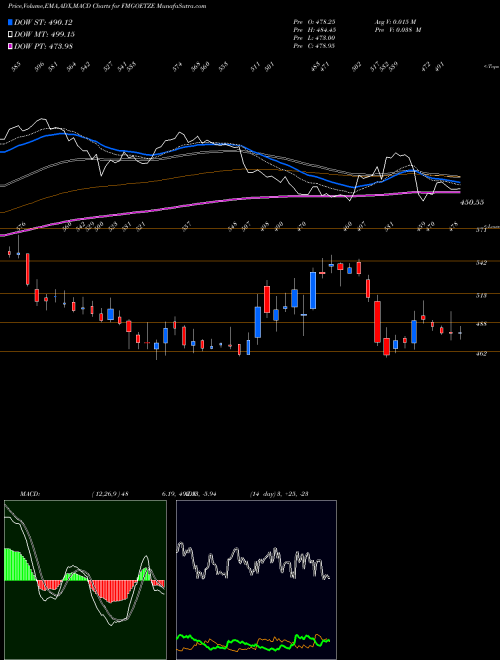The height and width of the screenshot is (660, 500).
Task: Open the MACD histogram panel
Action: tap(85, 580)
